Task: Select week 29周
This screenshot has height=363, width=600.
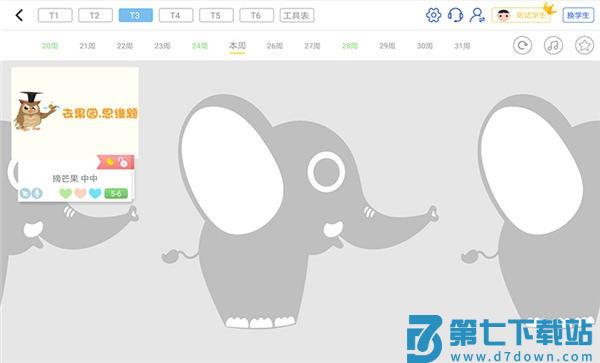Action: click(387, 46)
